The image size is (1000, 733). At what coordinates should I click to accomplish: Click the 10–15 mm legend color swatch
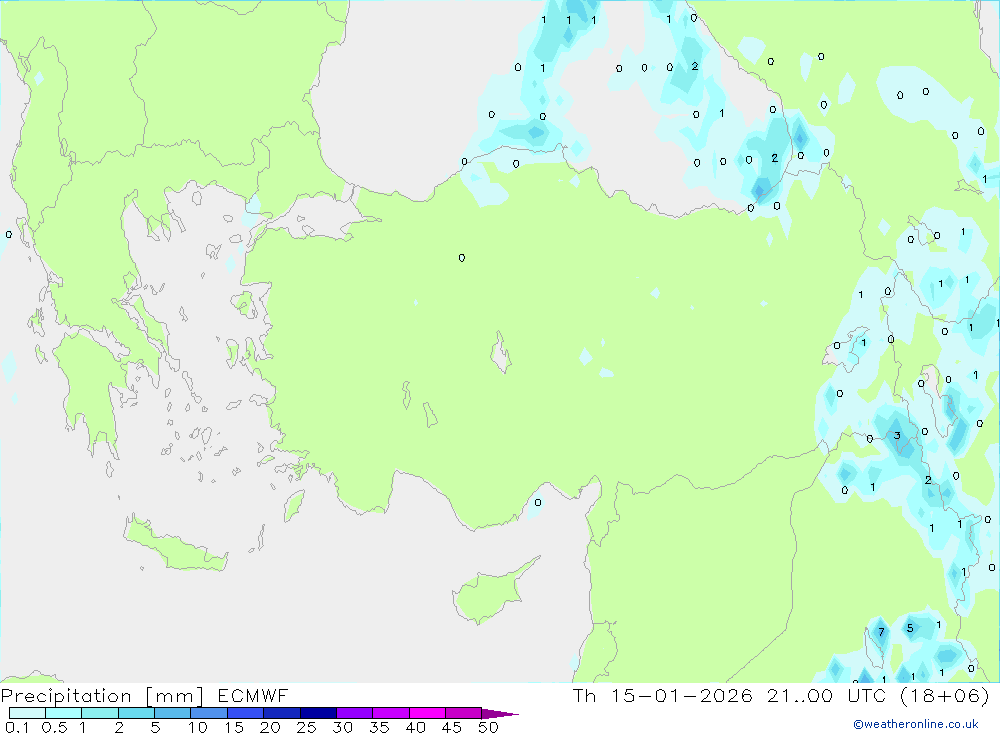tap(209, 713)
